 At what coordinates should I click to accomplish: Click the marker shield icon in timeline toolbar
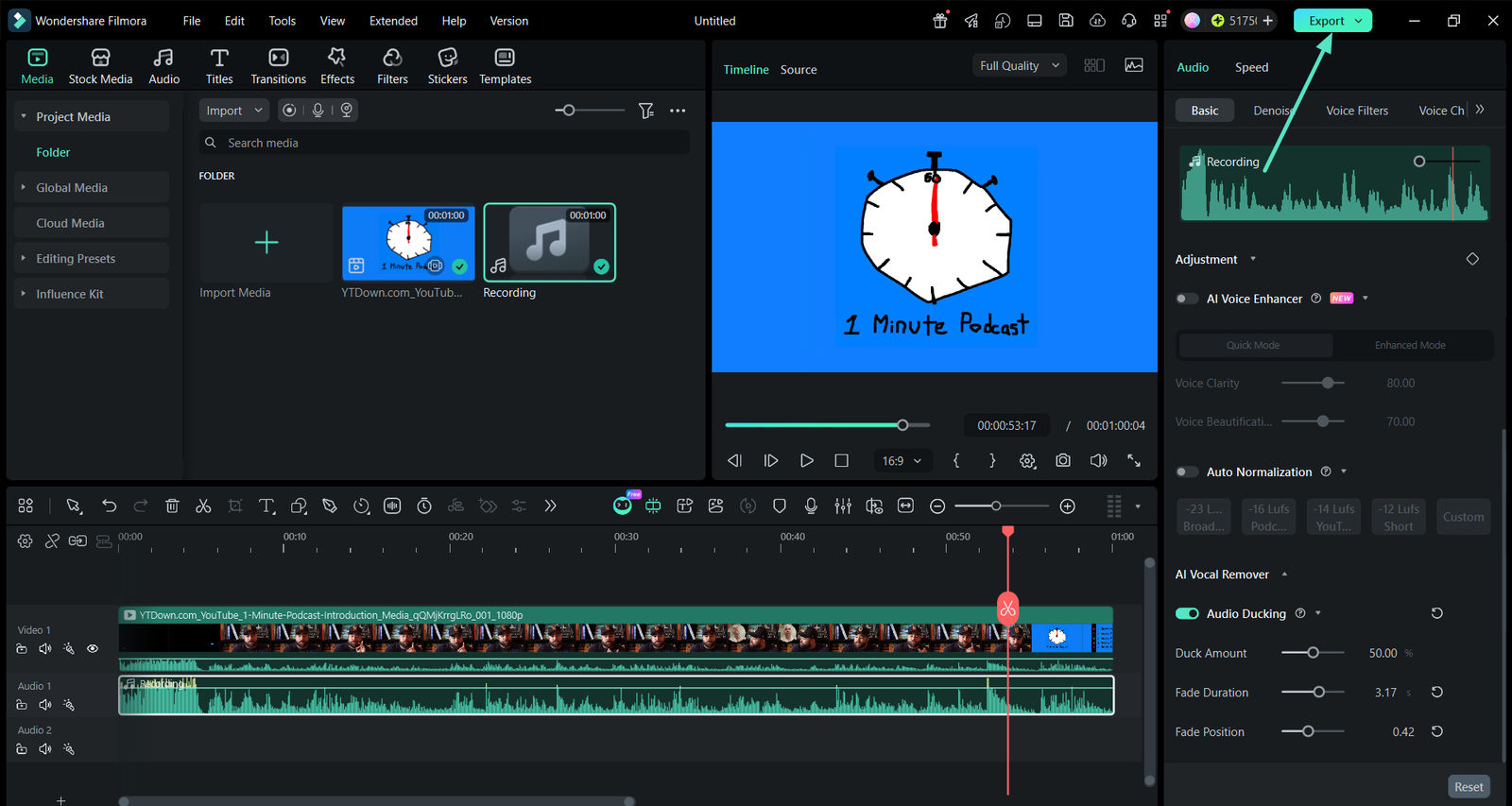[x=780, y=506]
